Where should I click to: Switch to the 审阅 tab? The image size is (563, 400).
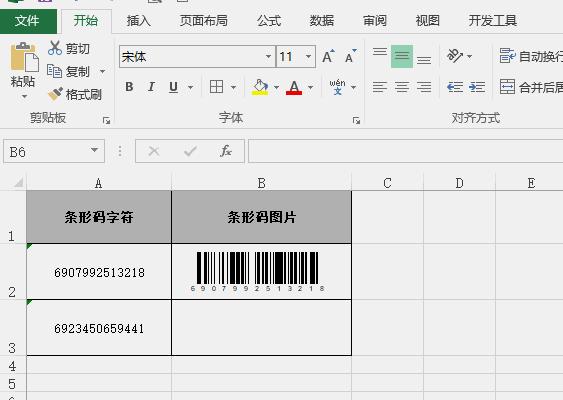pos(374,21)
